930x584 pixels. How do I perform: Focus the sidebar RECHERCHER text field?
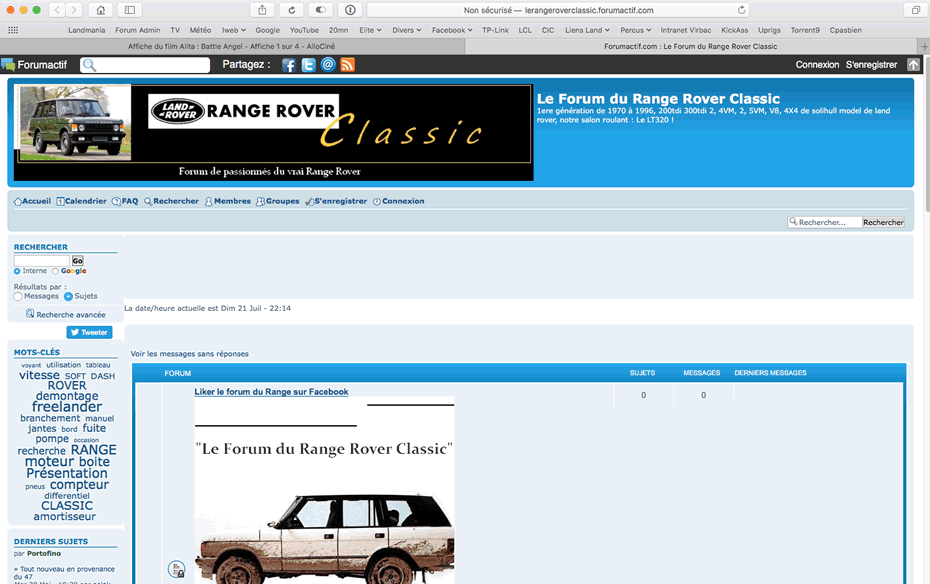pos(42,260)
